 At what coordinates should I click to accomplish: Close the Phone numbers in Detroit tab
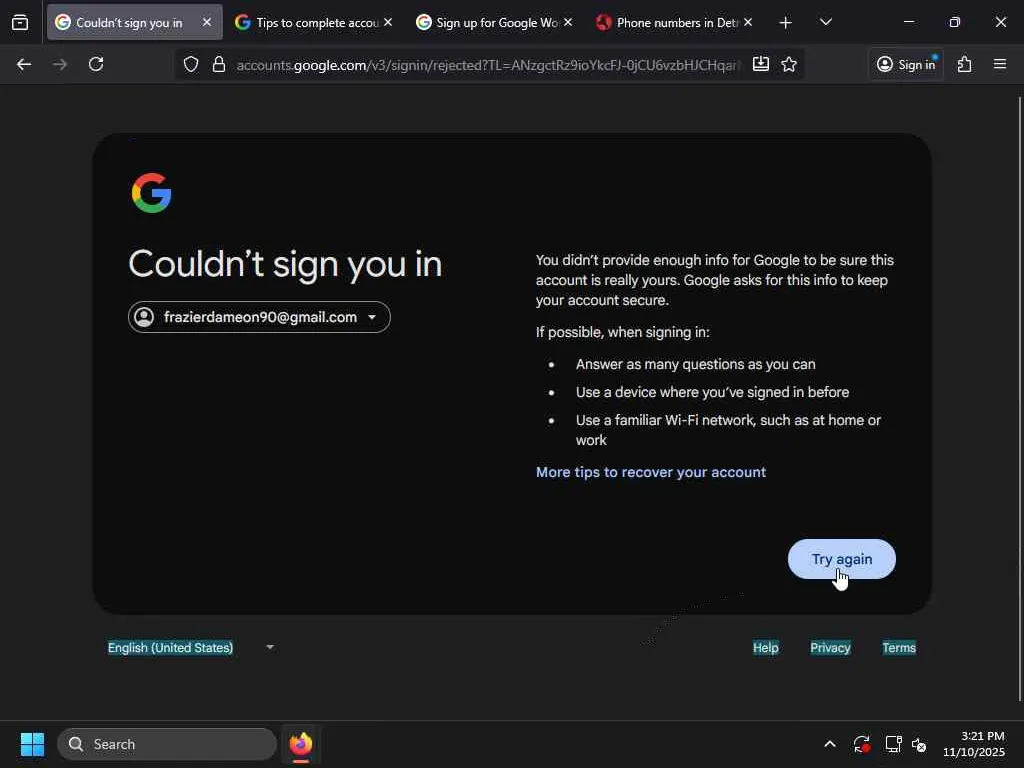coord(748,22)
